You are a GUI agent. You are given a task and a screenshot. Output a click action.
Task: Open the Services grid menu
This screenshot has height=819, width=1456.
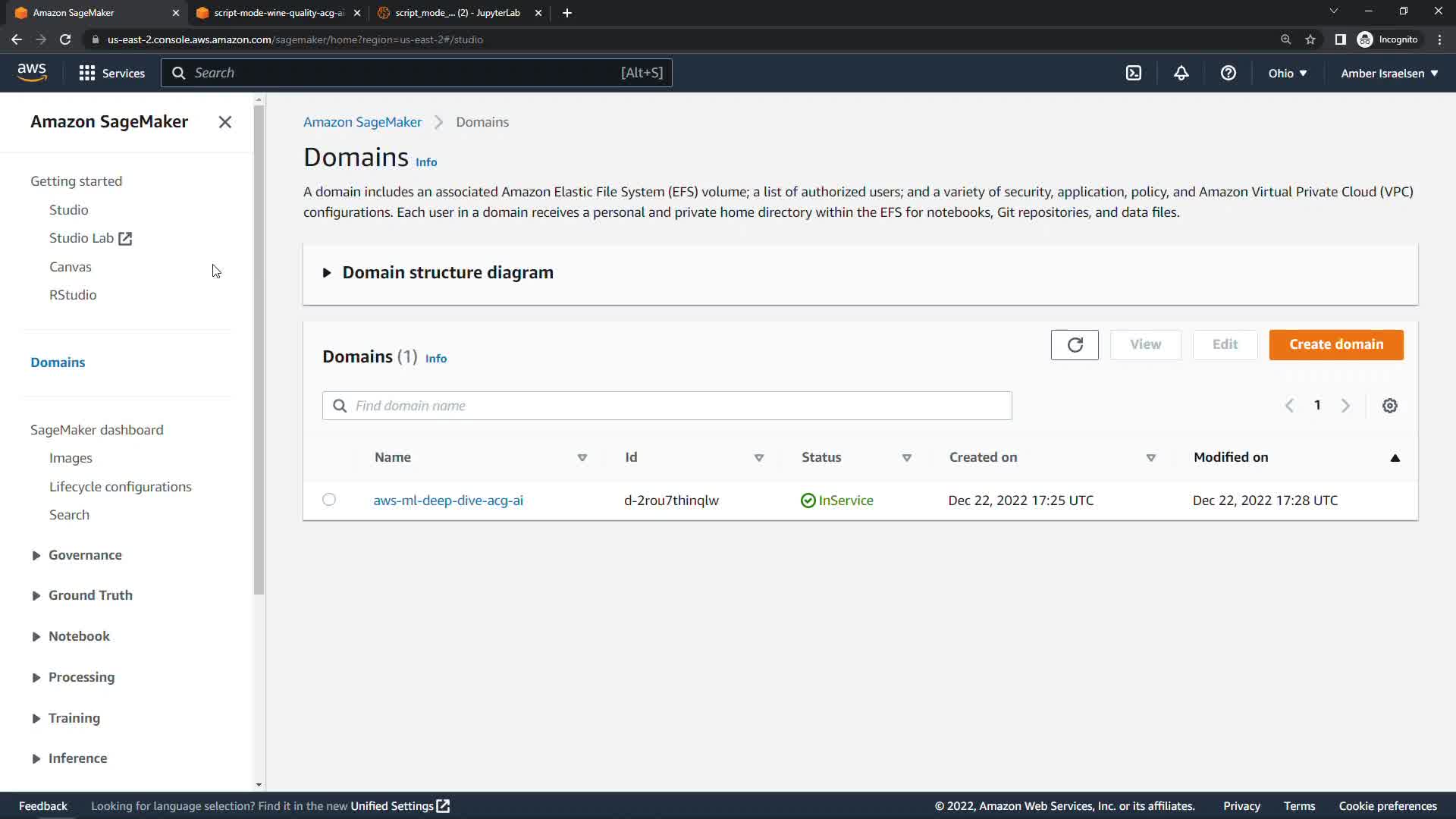[111, 73]
